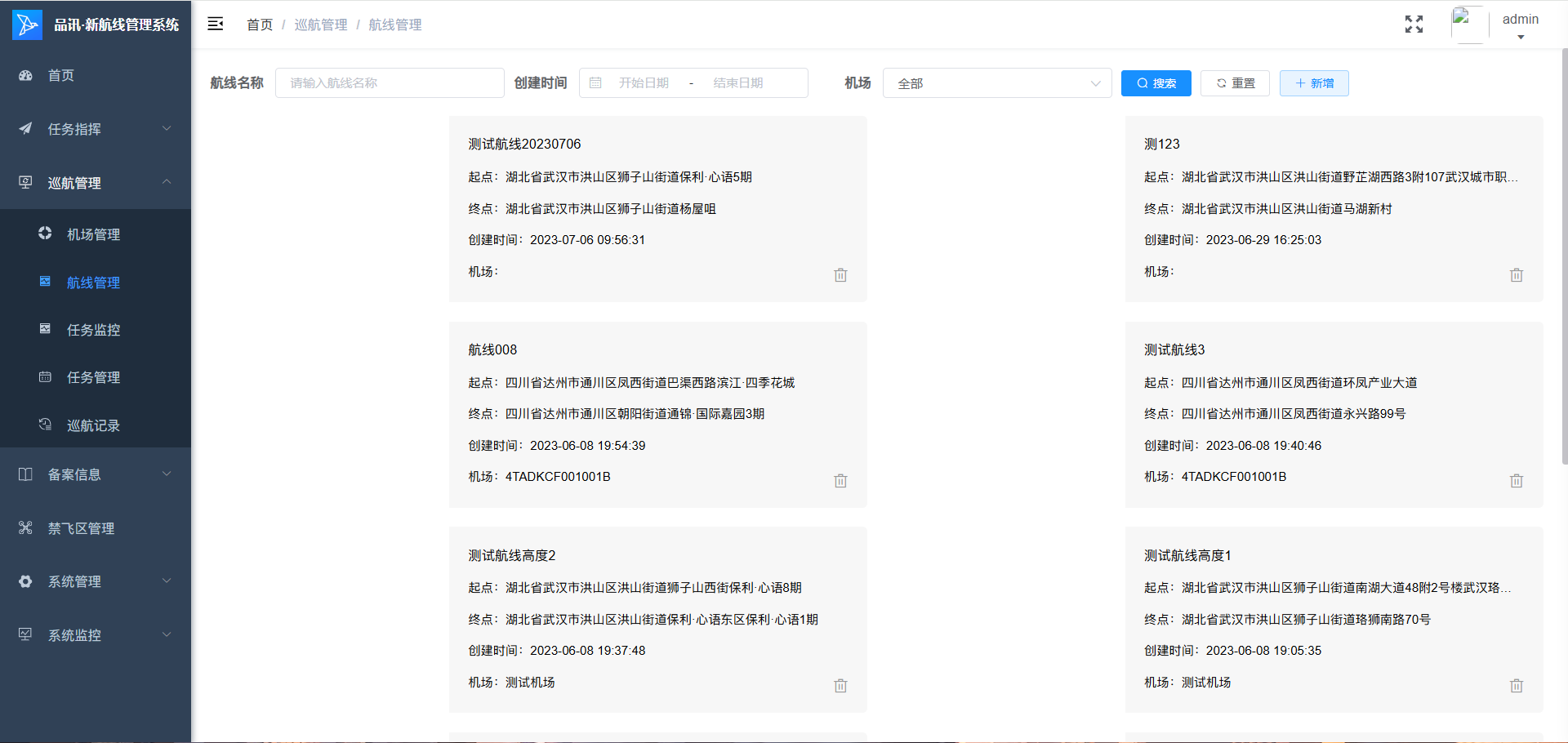Click the 首页 dashboard icon in sidebar
Image resolution: width=1568 pixels, height=743 pixels.
(25, 75)
